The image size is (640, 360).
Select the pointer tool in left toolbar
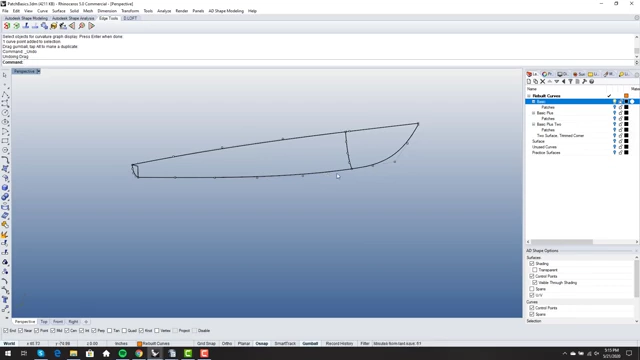pos(5,75)
